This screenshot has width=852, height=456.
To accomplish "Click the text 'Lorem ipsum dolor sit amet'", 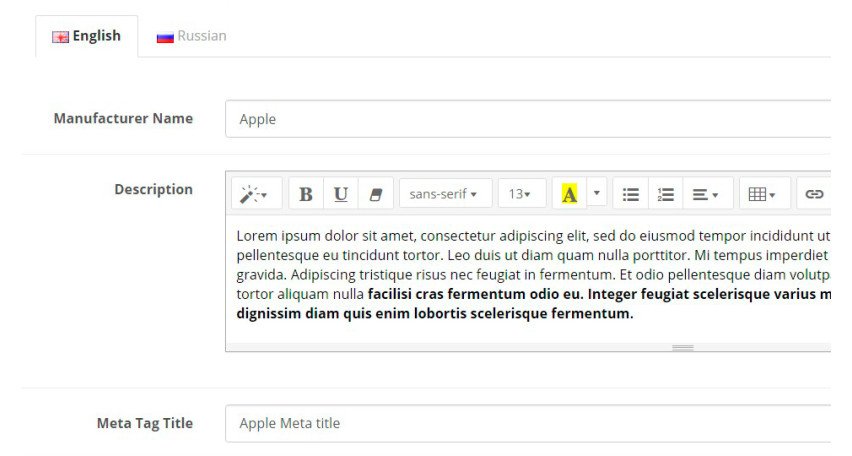I will coord(325,236).
